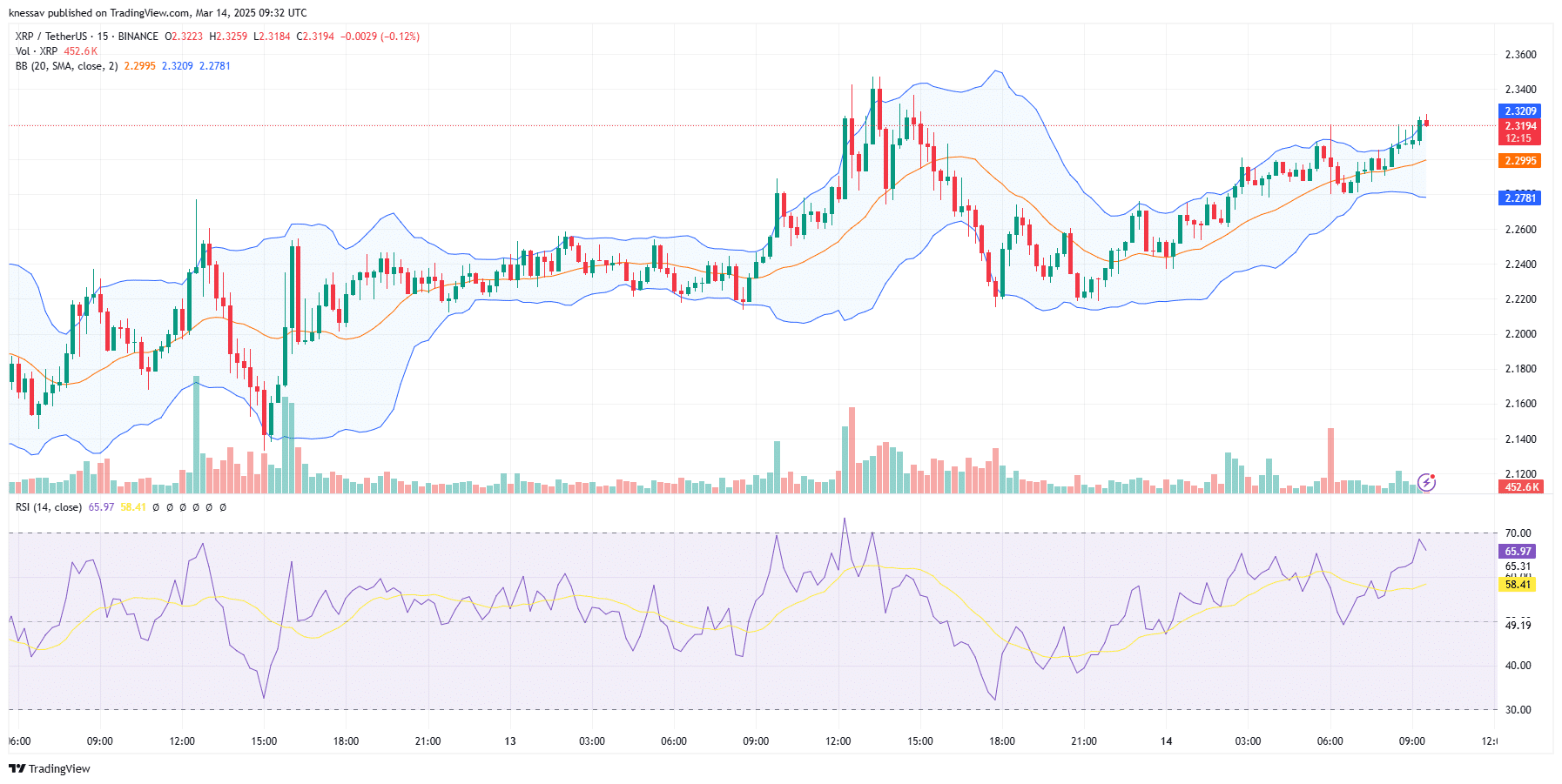Click the purple 65.97 RSI axis tag
The image size is (1562, 784).
(x=1518, y=552)
